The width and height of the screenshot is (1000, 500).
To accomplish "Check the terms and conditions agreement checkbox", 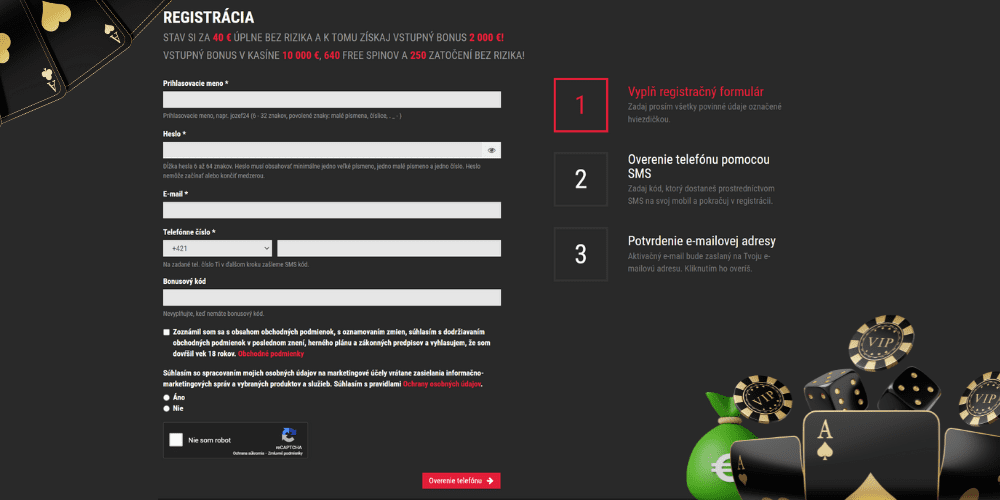I will tap(165, 331).
